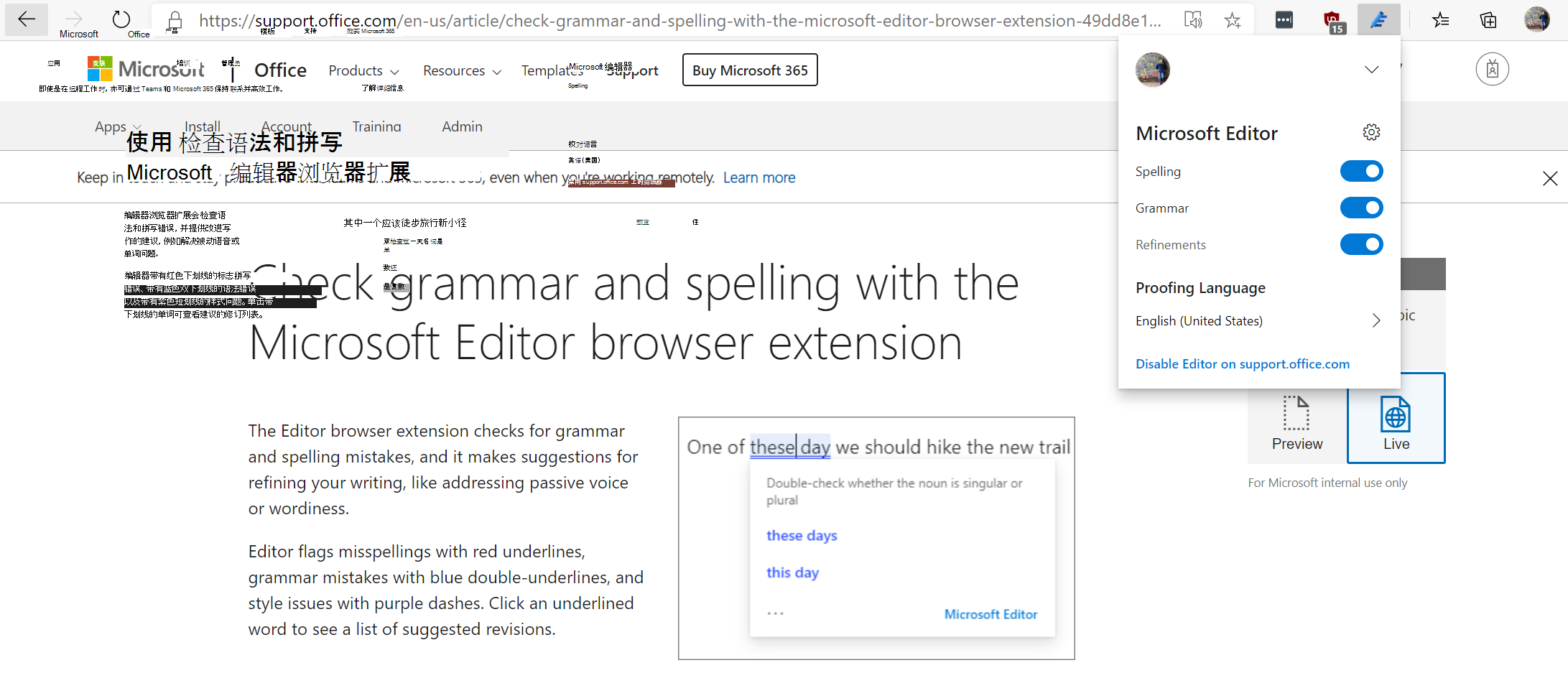Disable the Spelling toggle
Viewport: 1568px width, 696px height.
click(x=1361, y=171)
